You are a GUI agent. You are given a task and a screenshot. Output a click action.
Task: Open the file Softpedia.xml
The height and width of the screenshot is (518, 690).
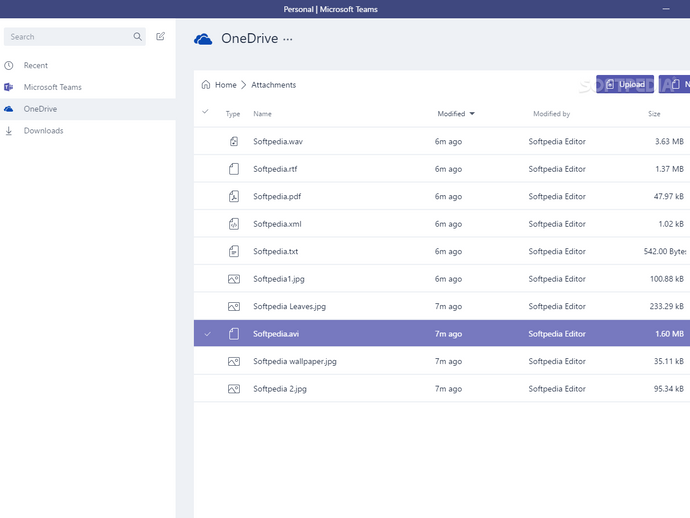click(277, 224)
